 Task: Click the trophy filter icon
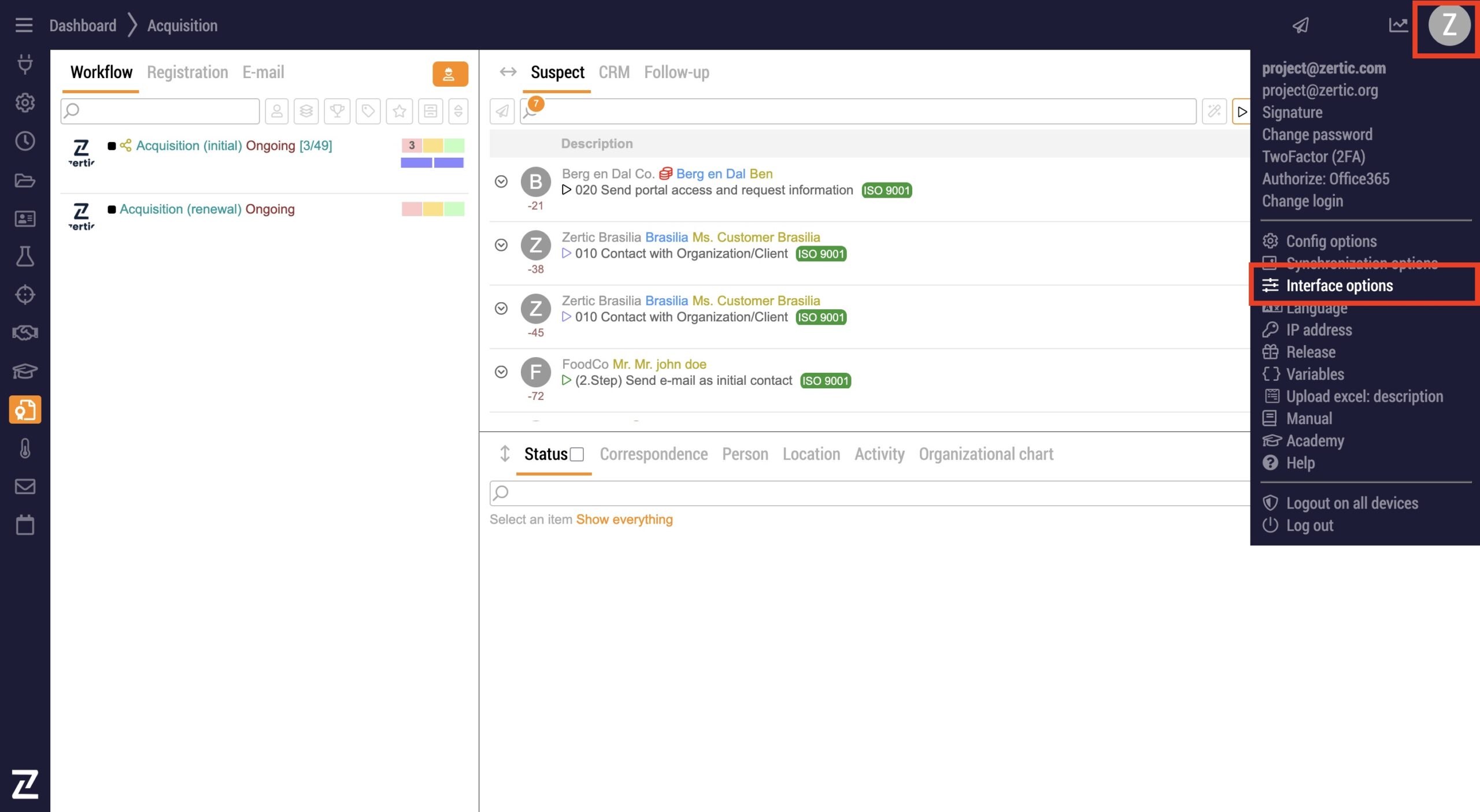[337, 111]
